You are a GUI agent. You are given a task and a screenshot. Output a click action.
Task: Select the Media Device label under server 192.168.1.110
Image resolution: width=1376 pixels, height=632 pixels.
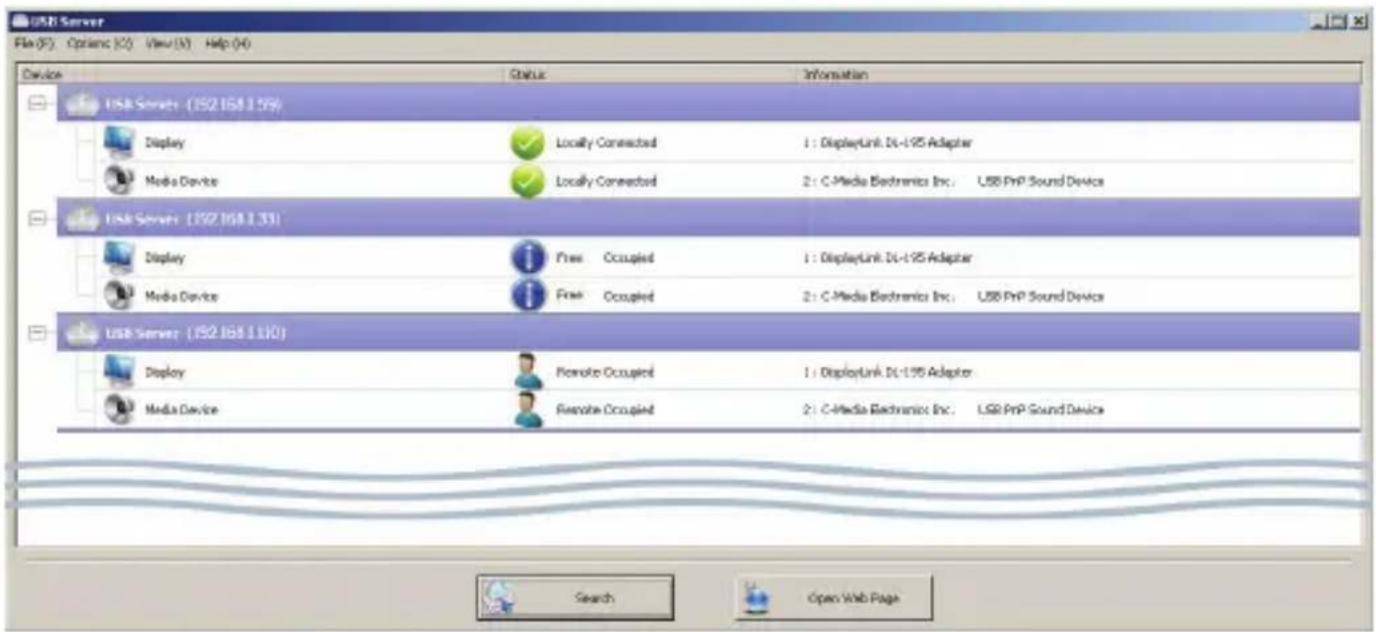pos(181,410)
